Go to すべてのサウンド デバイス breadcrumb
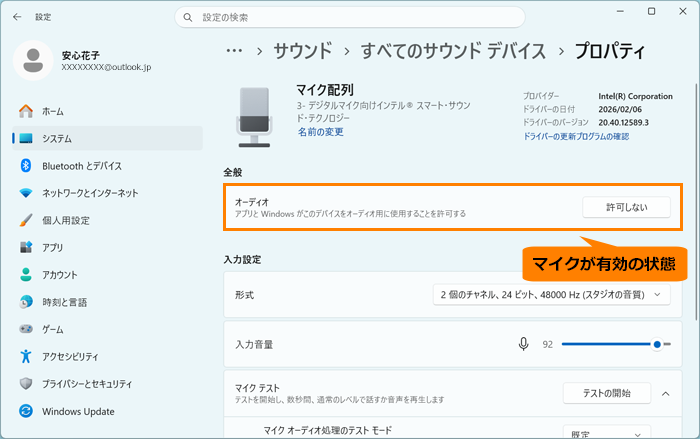This screenshot has width=700, height=439. [x=453, y=51]
